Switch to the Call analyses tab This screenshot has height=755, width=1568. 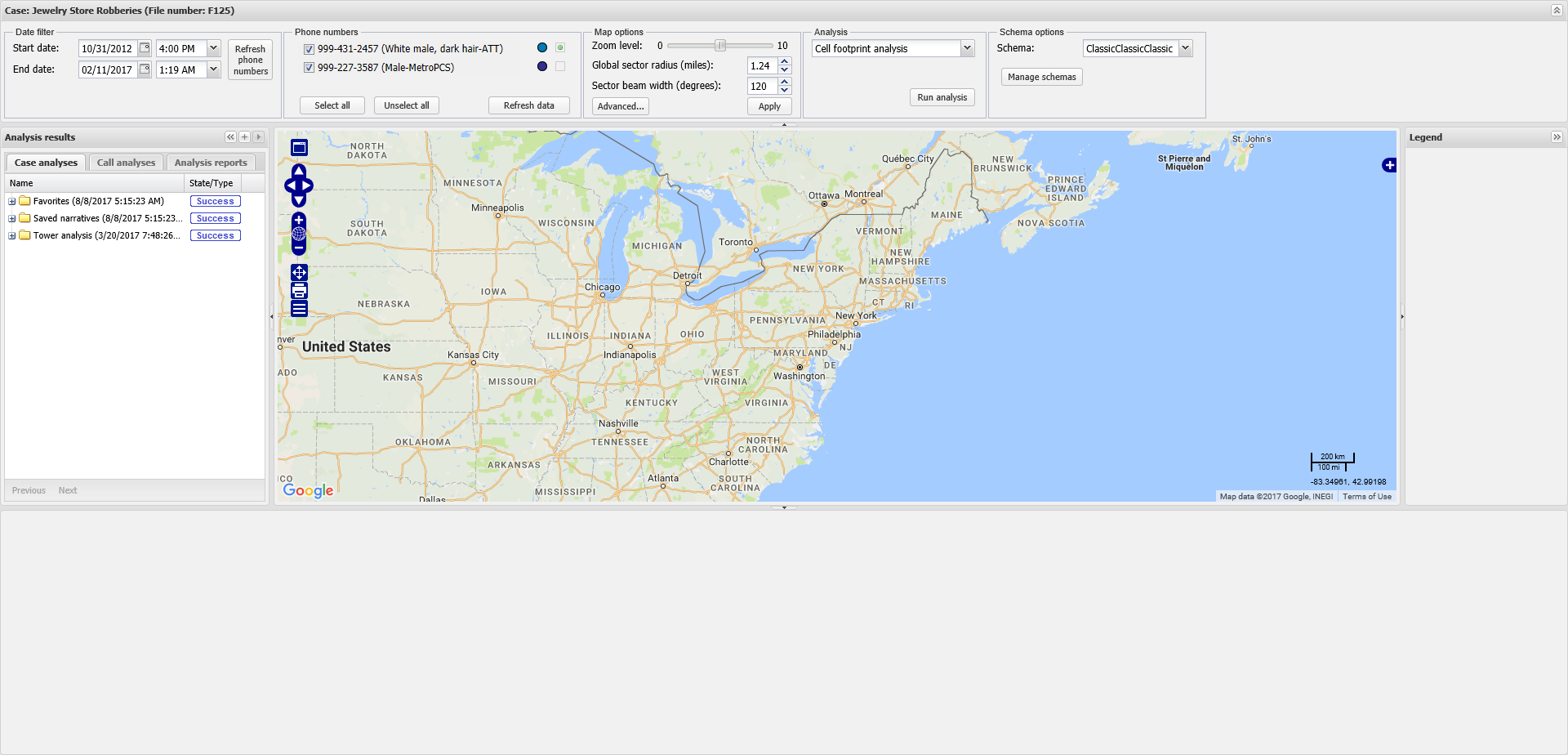tap(126, 163)
